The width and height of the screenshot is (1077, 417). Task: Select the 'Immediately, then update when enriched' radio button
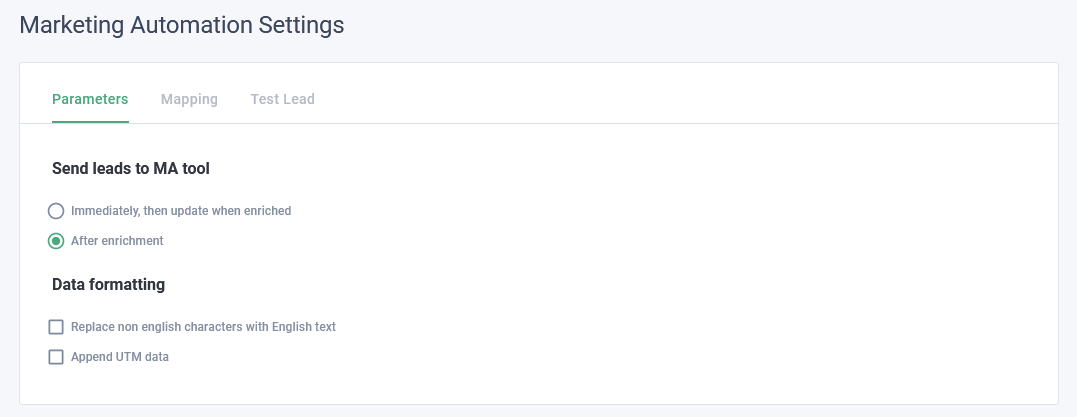56,211
